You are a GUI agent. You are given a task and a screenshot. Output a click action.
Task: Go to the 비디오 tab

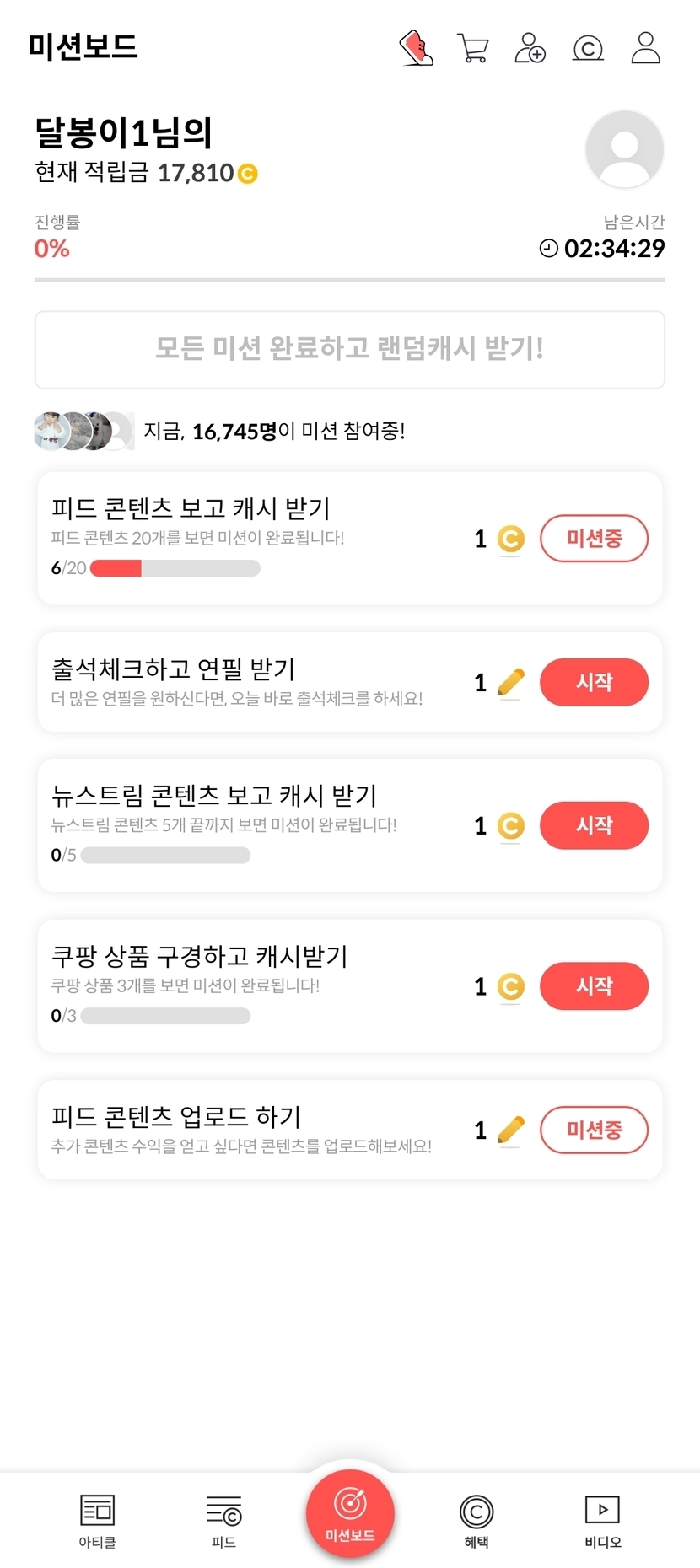click(603, 1522)
